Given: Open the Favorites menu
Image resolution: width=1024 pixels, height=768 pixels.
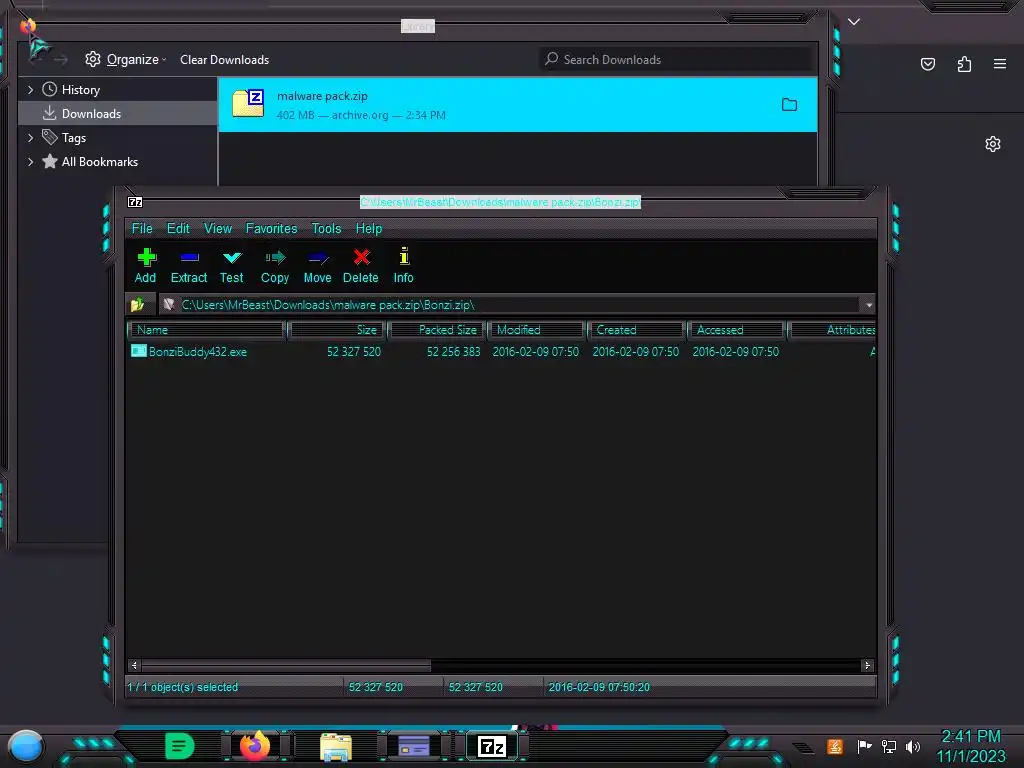Looking at the screenshot, I should tap(271, 229).
